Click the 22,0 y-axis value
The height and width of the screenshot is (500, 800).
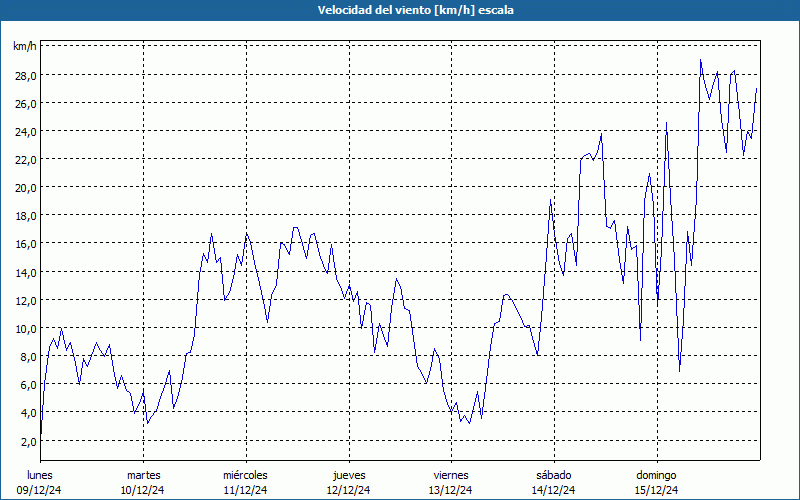pos(26,160)
